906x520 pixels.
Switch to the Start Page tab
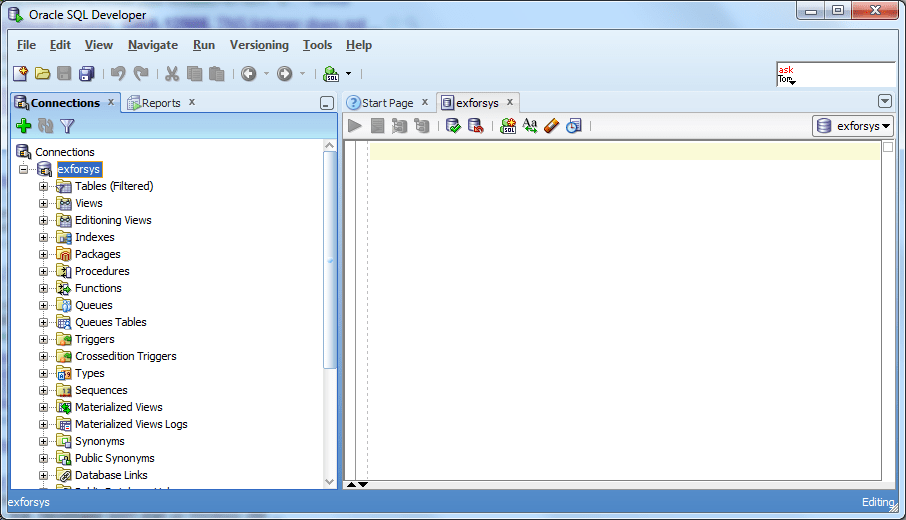[x=381, y=103]
